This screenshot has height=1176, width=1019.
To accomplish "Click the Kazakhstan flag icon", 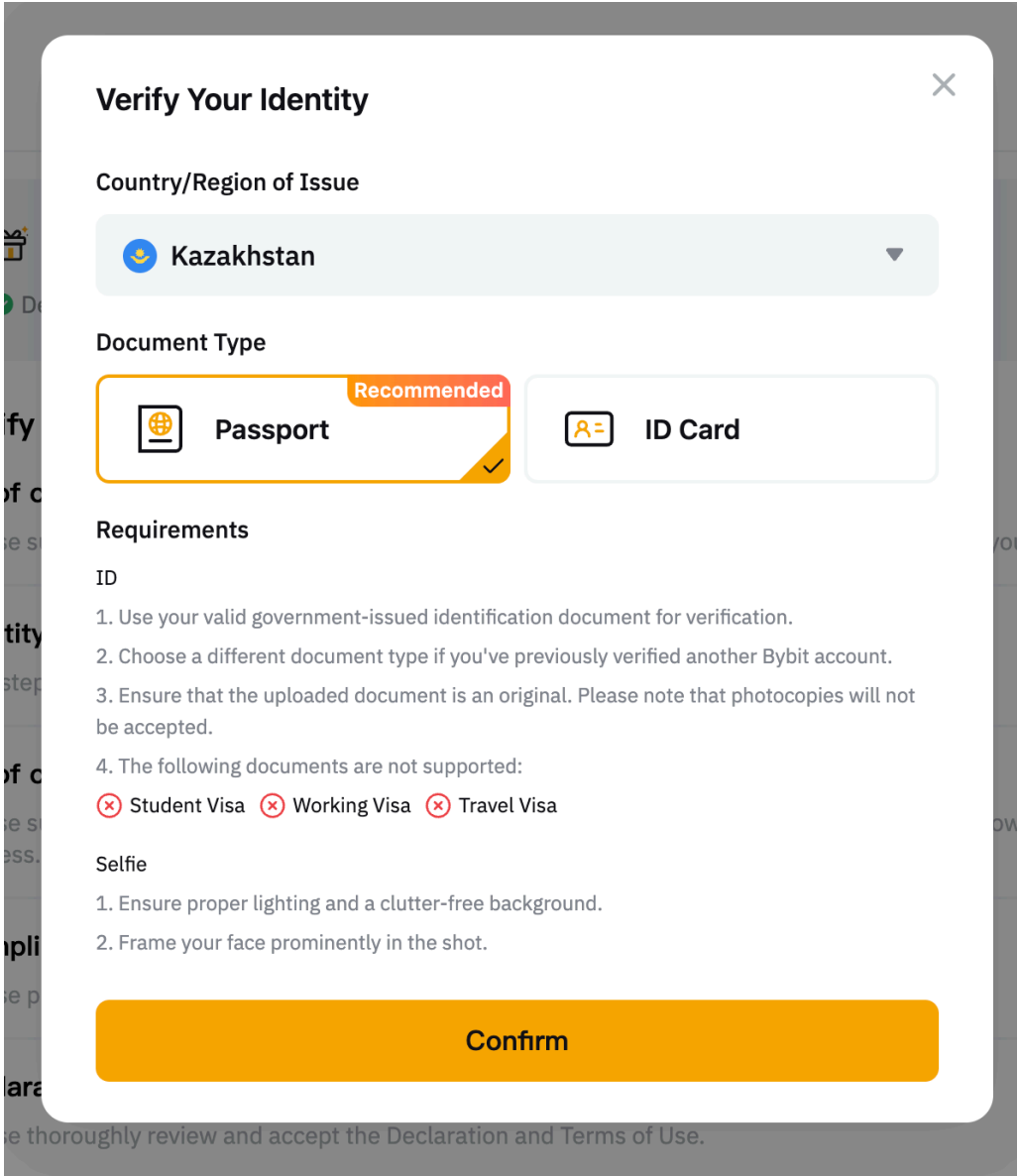I will point(140,256).
